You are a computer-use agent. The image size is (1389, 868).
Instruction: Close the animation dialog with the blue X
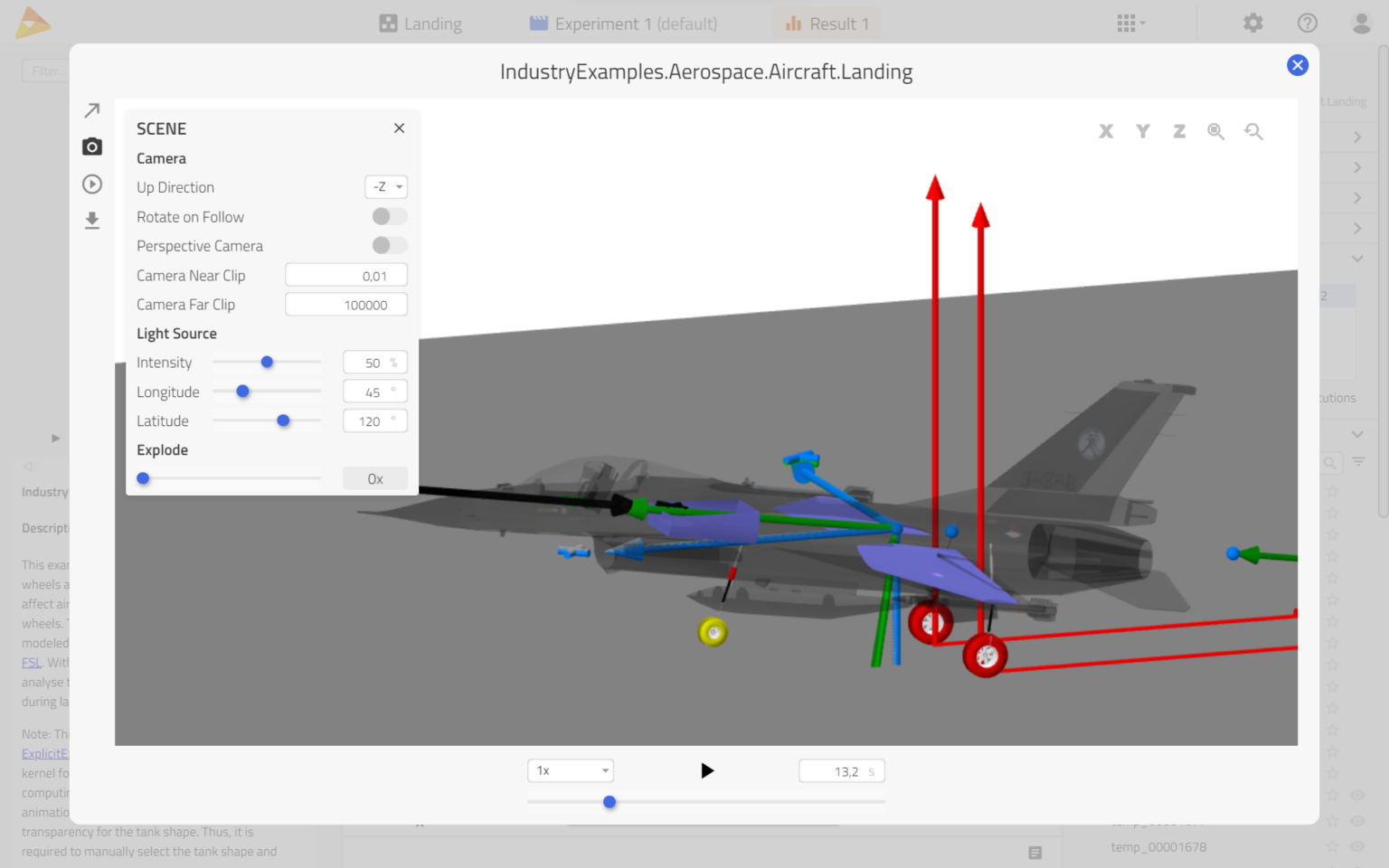coord(1298,65)
